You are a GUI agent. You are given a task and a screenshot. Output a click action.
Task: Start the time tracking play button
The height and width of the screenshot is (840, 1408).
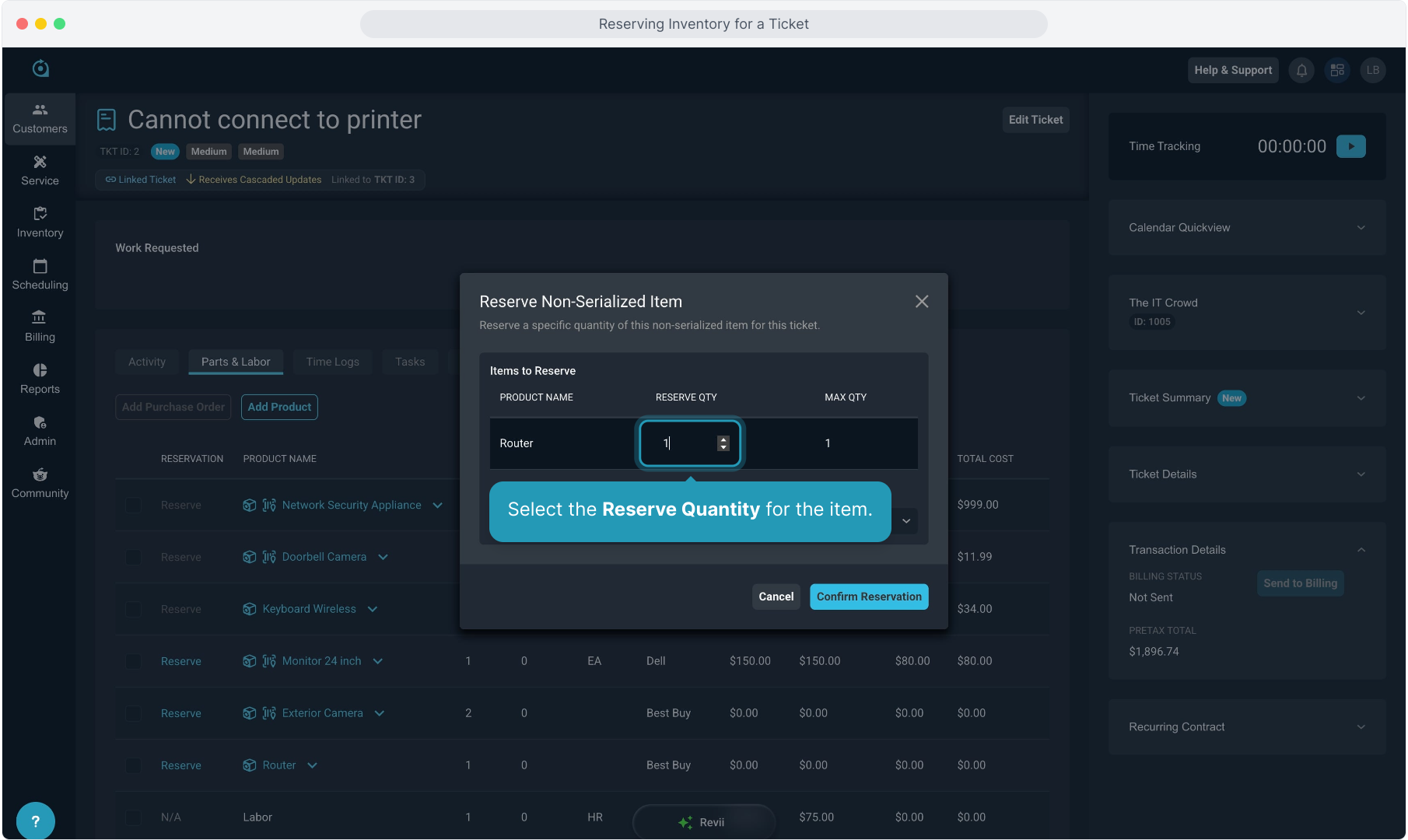tap(1350, 146)
